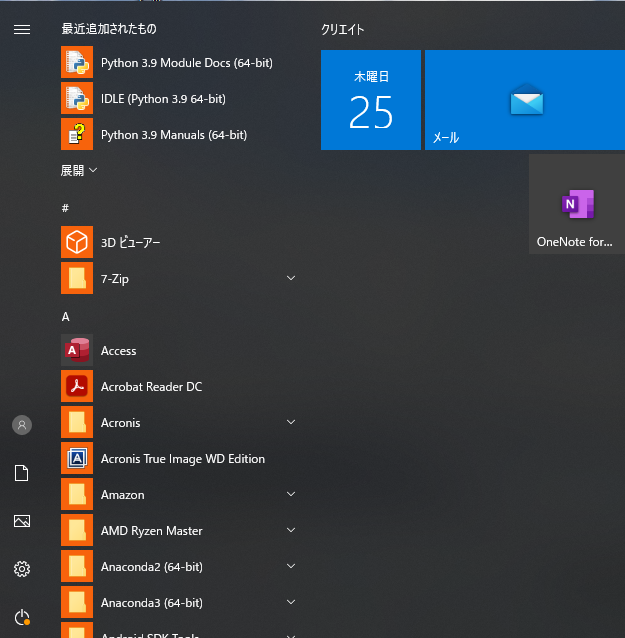Click the # letter group header
Image resolution: width=625 pixels, height=638 pixels.
(65, 208)
